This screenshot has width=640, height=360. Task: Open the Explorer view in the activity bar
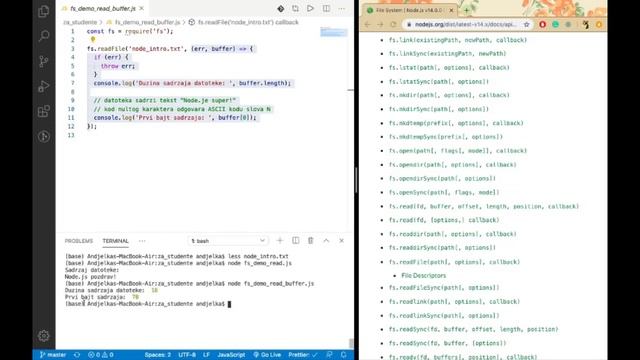coord(44,11)
